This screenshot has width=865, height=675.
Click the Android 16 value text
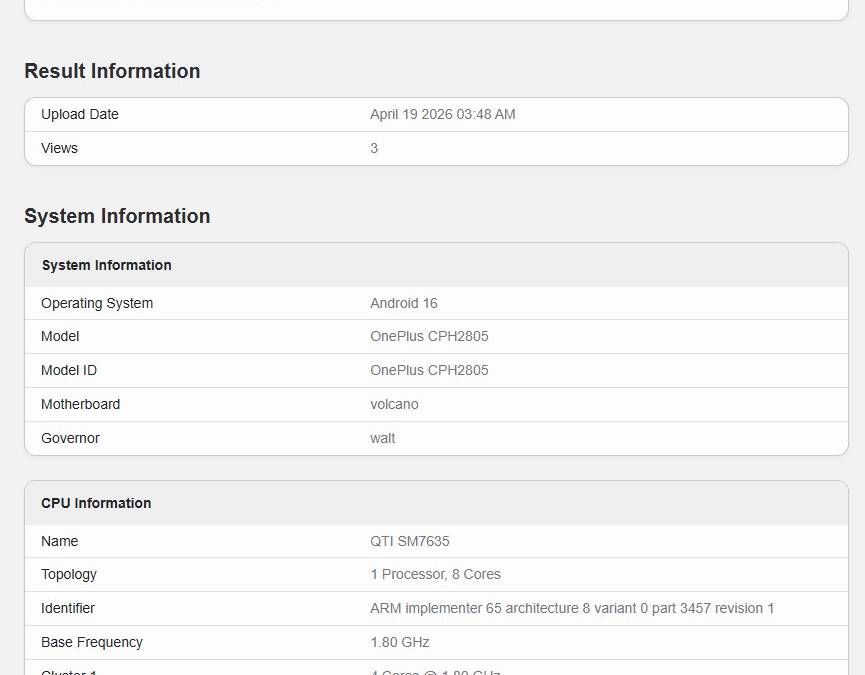tap(404, 303)
